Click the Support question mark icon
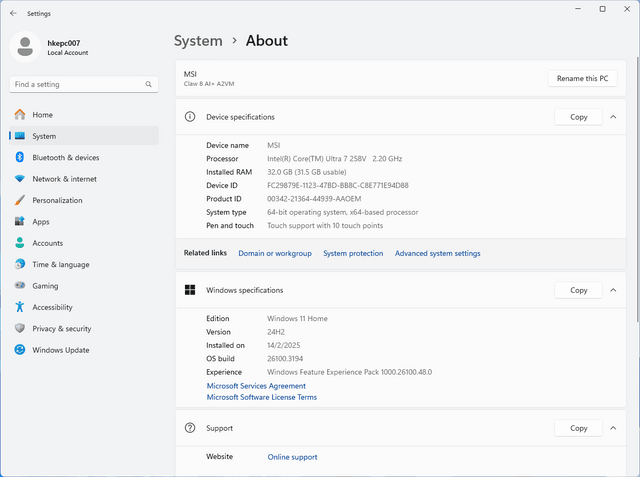Image resolution: width=640 pixels, height=477 pixels. coord(190,428)
